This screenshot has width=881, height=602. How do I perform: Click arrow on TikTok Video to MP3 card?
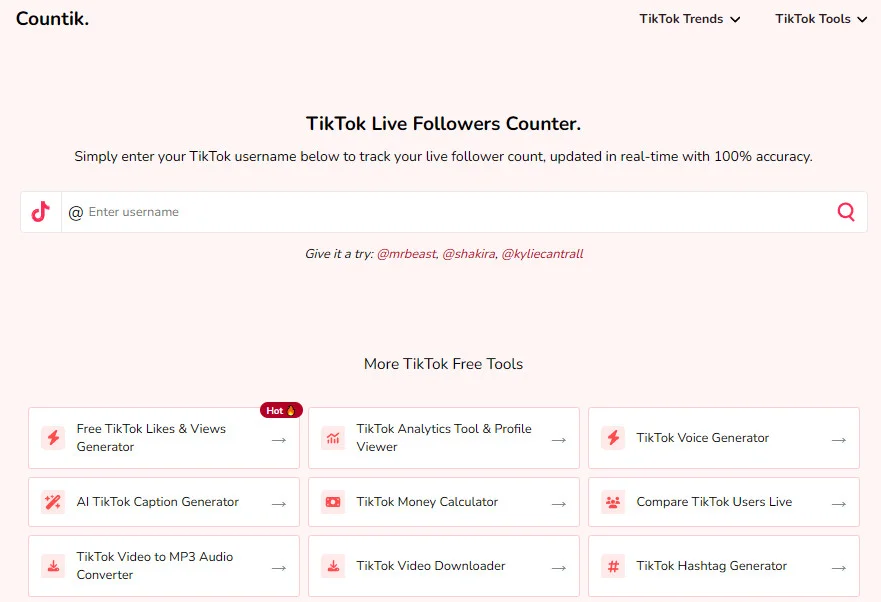tap(279, 568)
